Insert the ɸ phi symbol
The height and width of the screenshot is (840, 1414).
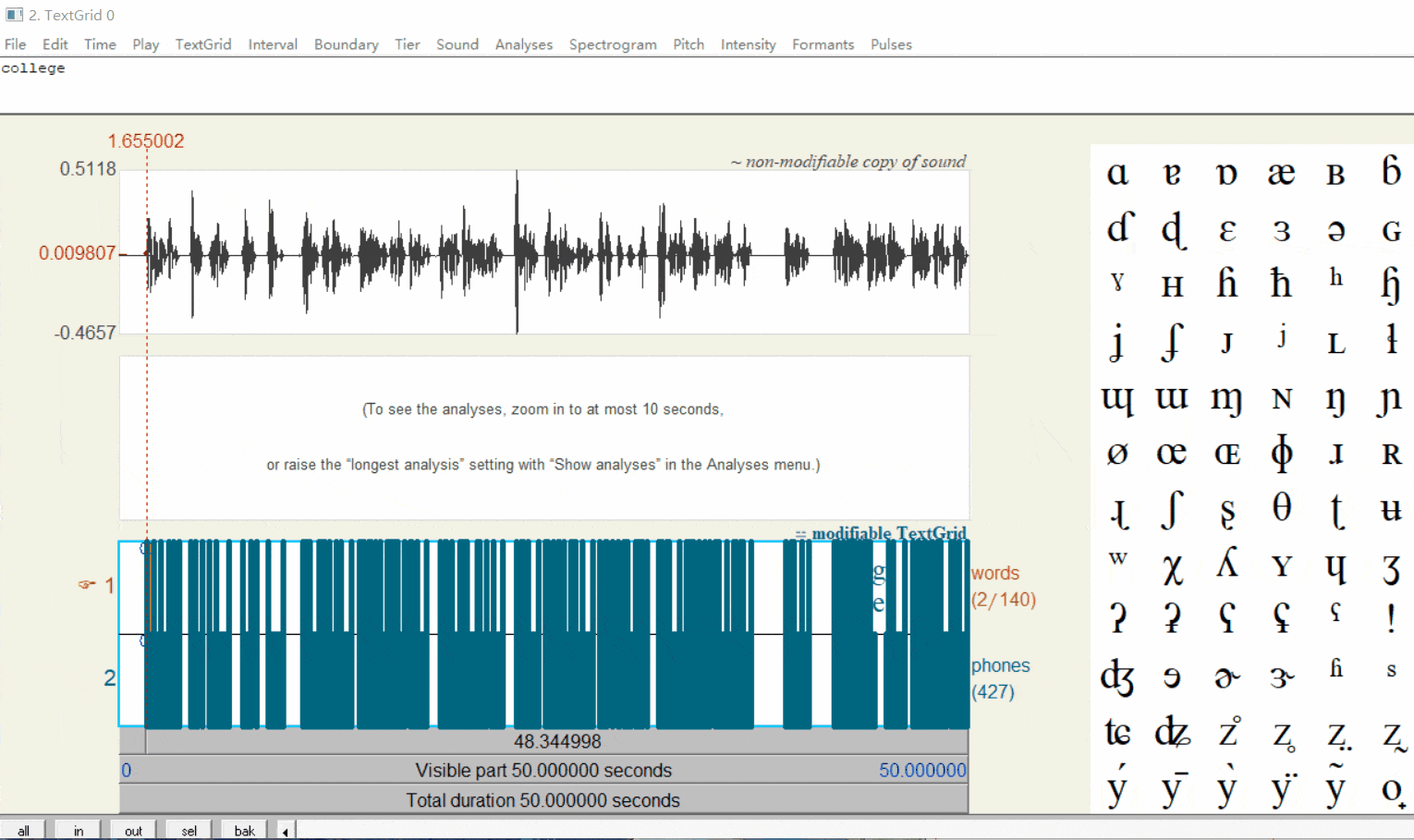coord(1281,453)
